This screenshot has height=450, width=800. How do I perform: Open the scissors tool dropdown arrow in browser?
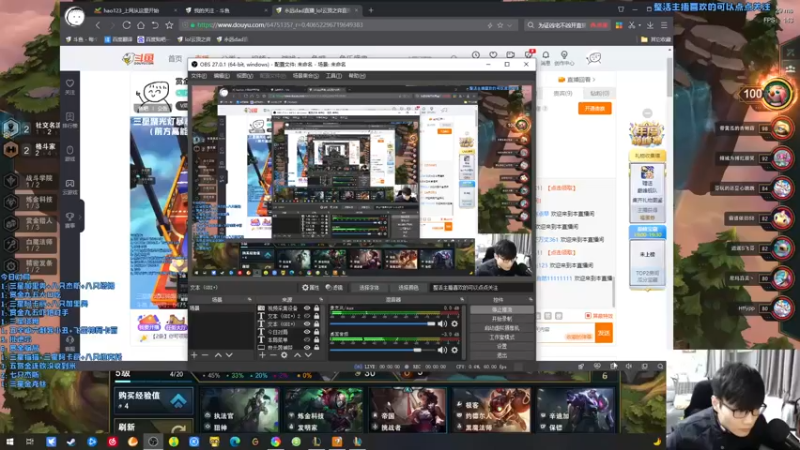coord(639,25)
